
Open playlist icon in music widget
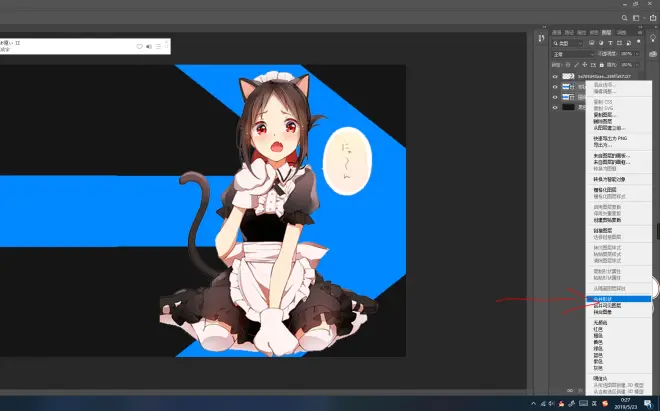coord(158,46)
